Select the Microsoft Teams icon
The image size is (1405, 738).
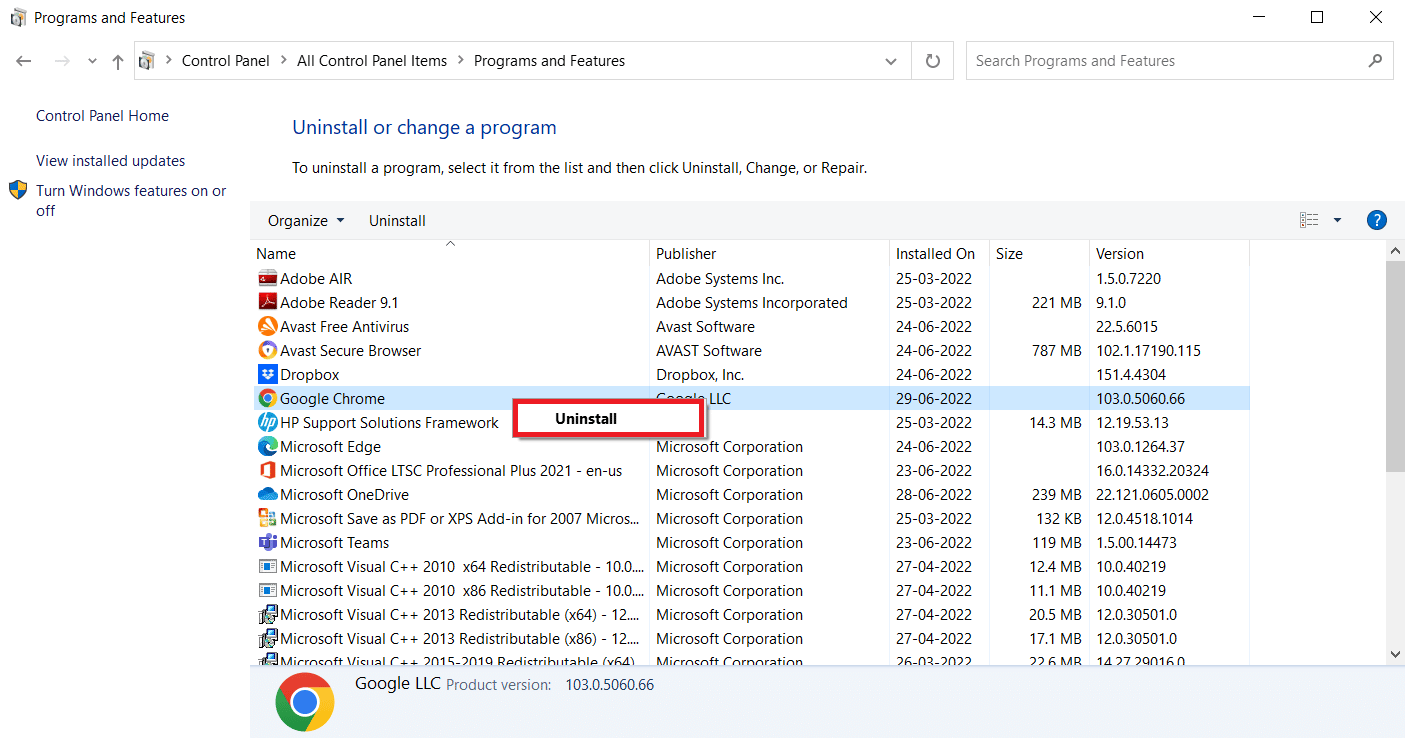click(267, 543)
